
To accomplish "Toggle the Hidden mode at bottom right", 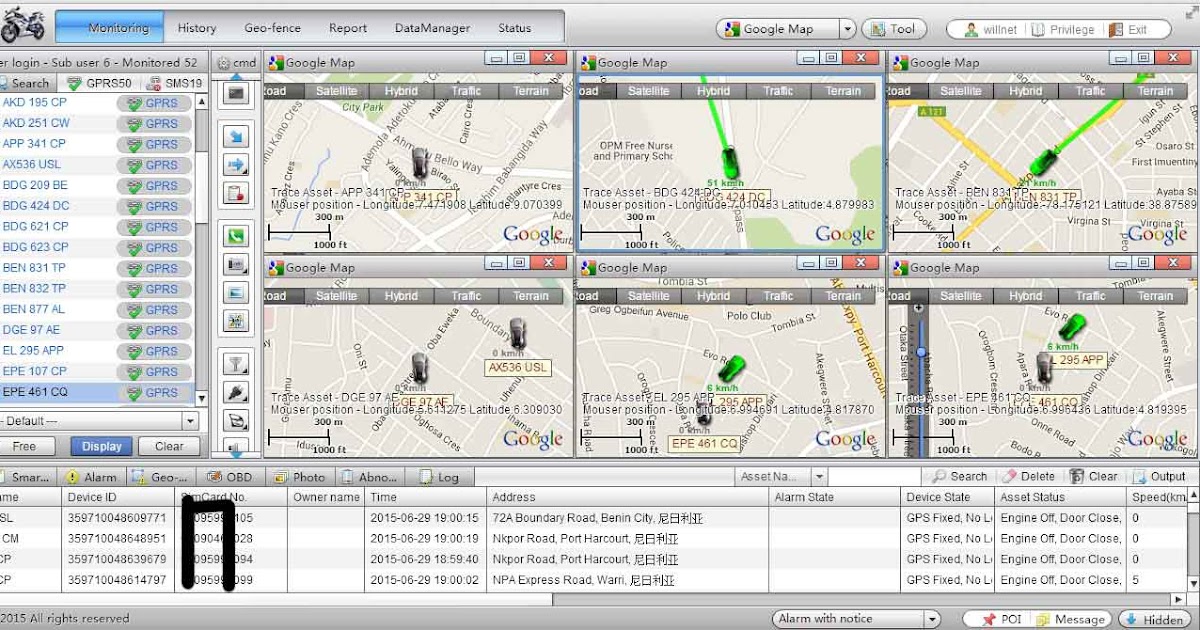I will click(x=1155, y=618).
